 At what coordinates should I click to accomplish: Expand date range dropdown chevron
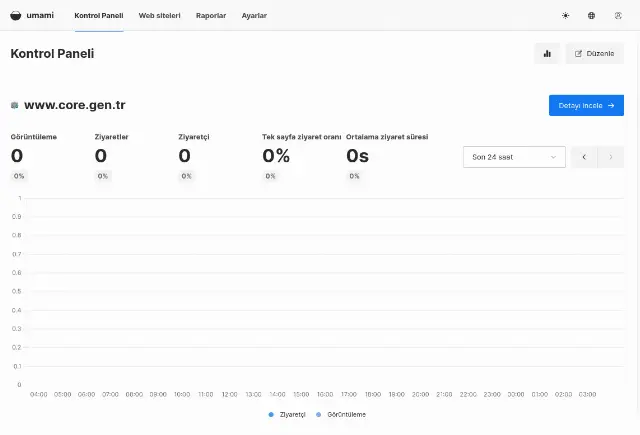pos(553,157)
